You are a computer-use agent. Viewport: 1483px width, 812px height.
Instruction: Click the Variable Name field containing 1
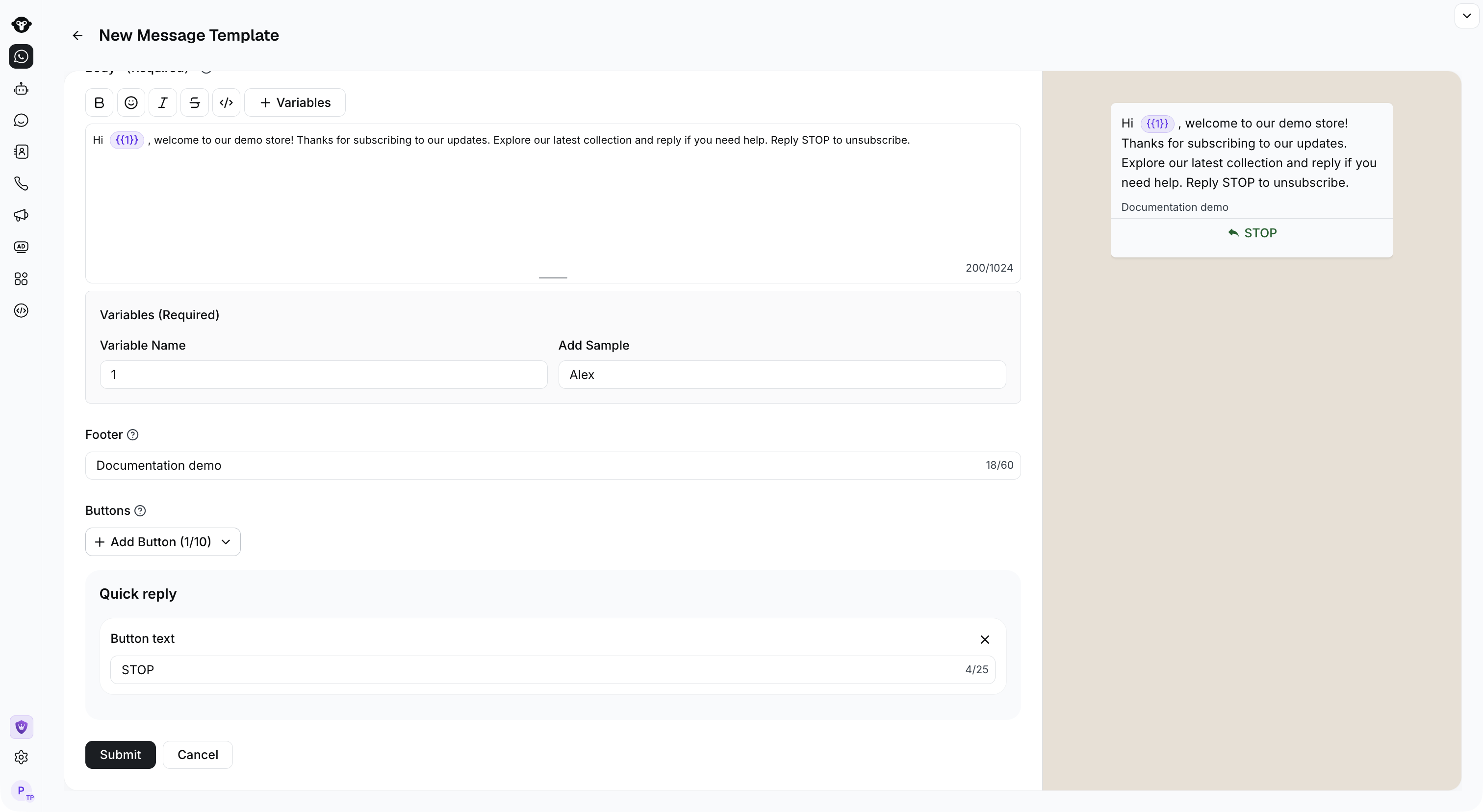324,375
